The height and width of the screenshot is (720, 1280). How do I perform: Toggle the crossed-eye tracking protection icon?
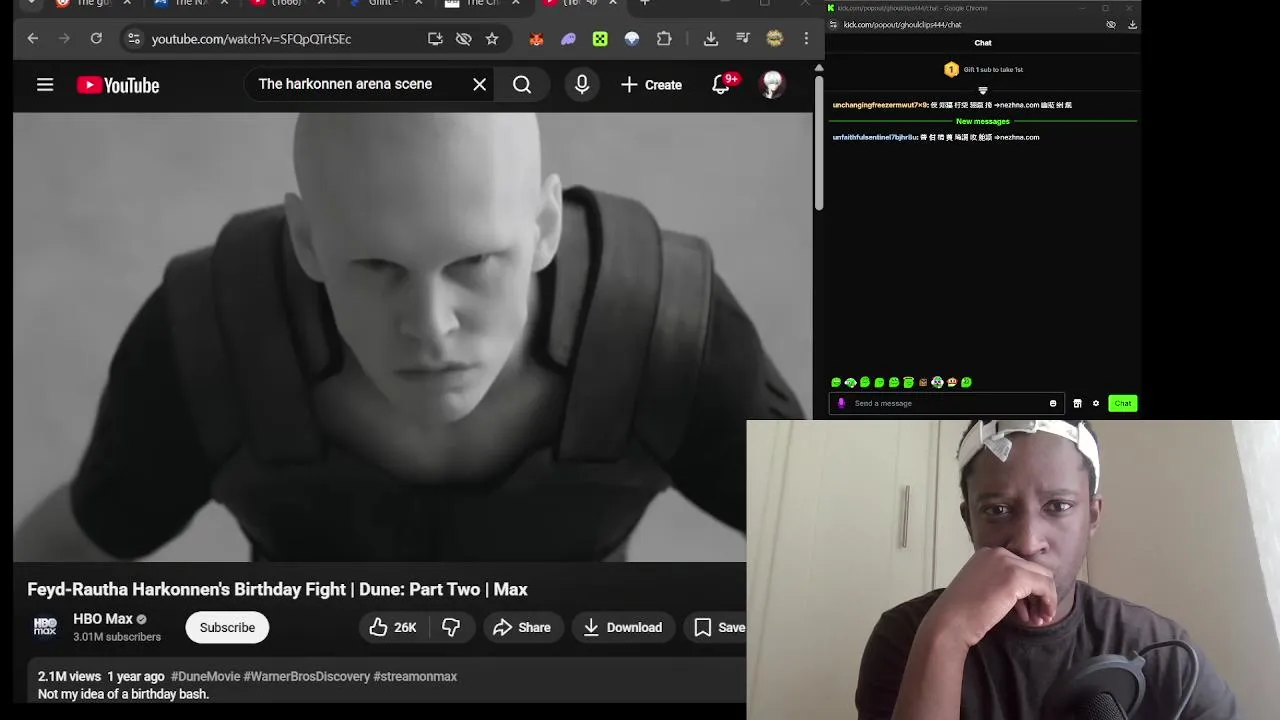[463, 39]
